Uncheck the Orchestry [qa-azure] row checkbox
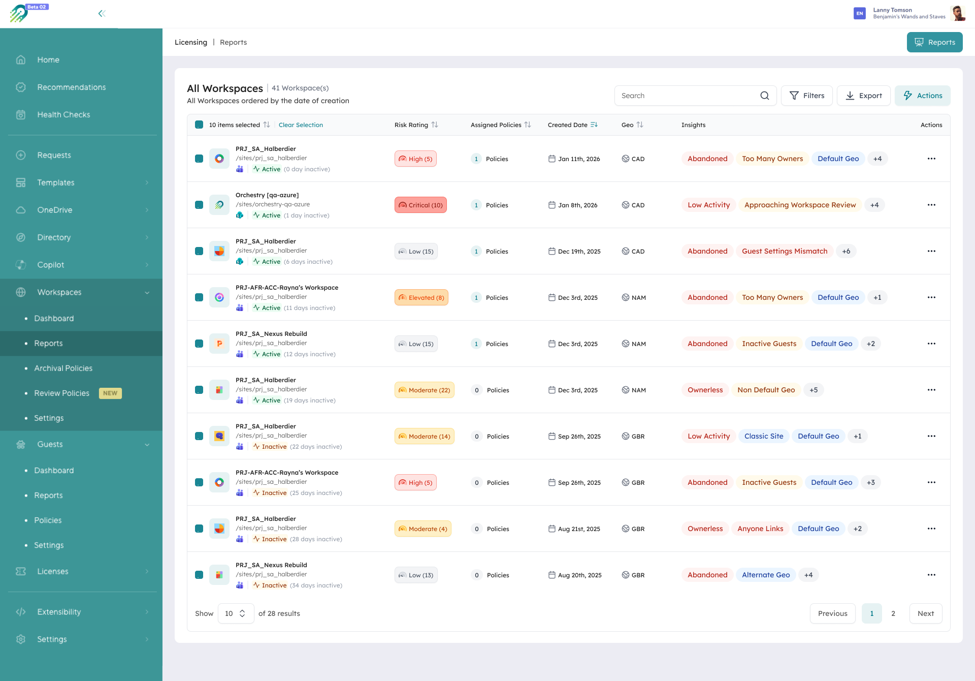The height and width of the screenshot is (681, 975). (x=199, y=205)
